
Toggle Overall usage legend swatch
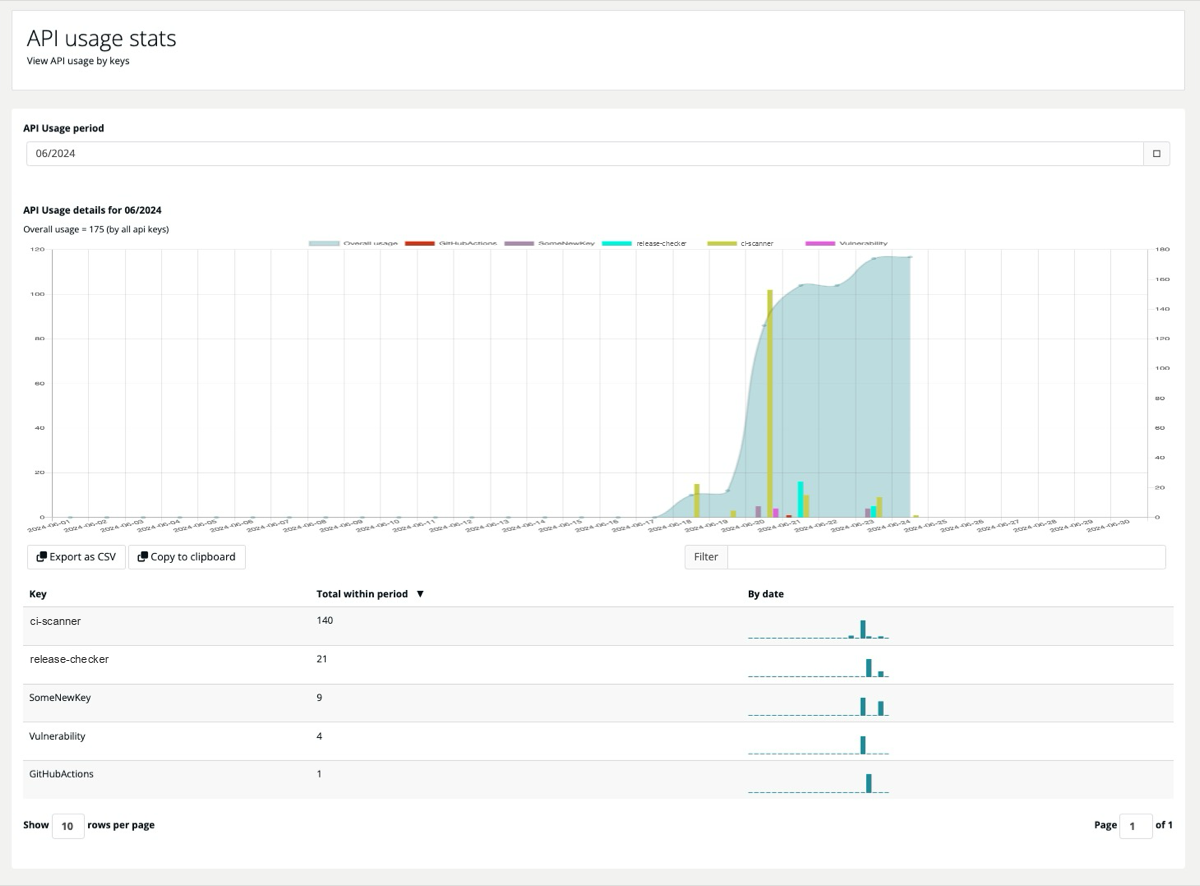[324, 243]
